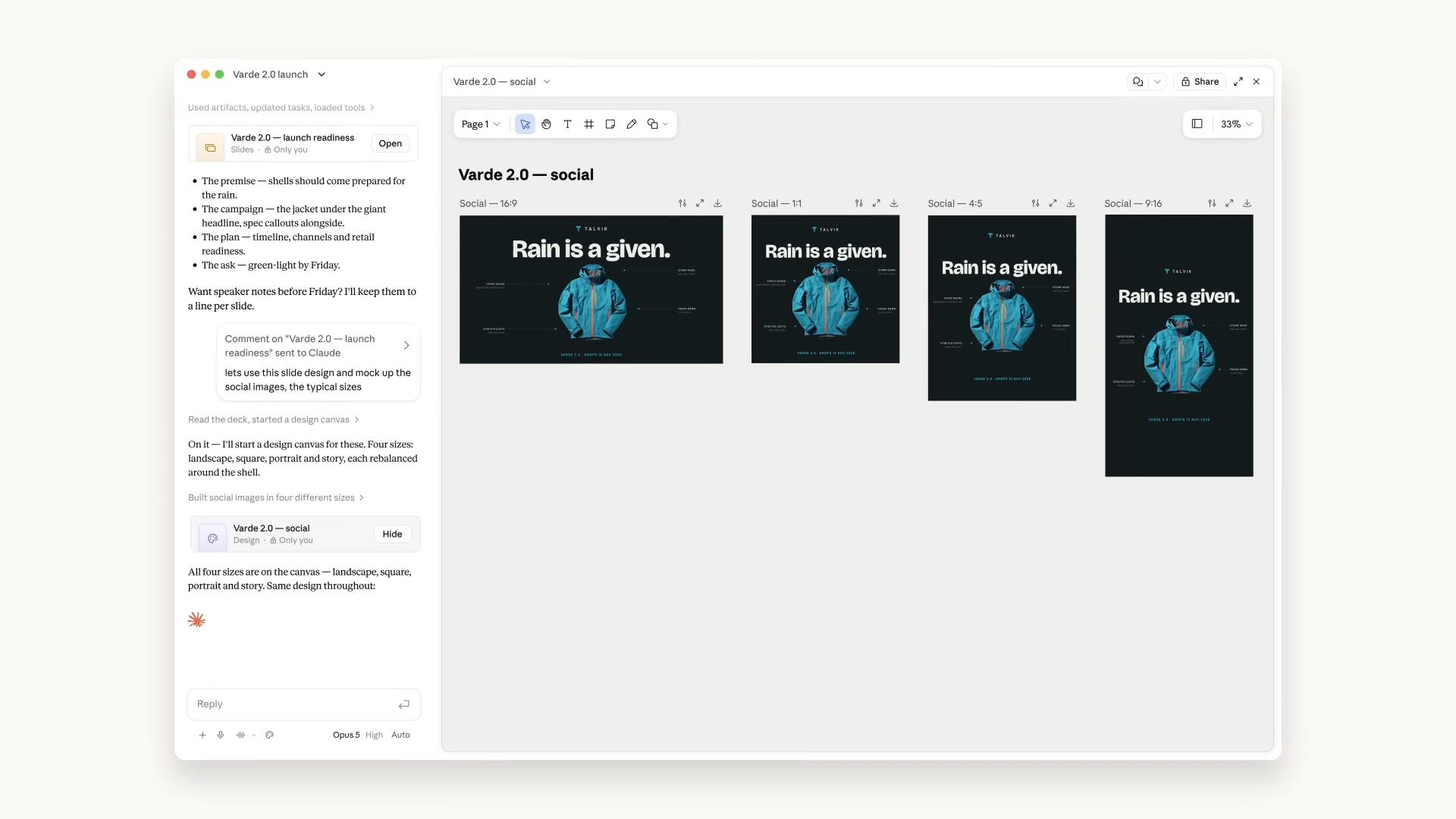
Task: Open shapes tool options arrow
Action: [x=666, y=124]
